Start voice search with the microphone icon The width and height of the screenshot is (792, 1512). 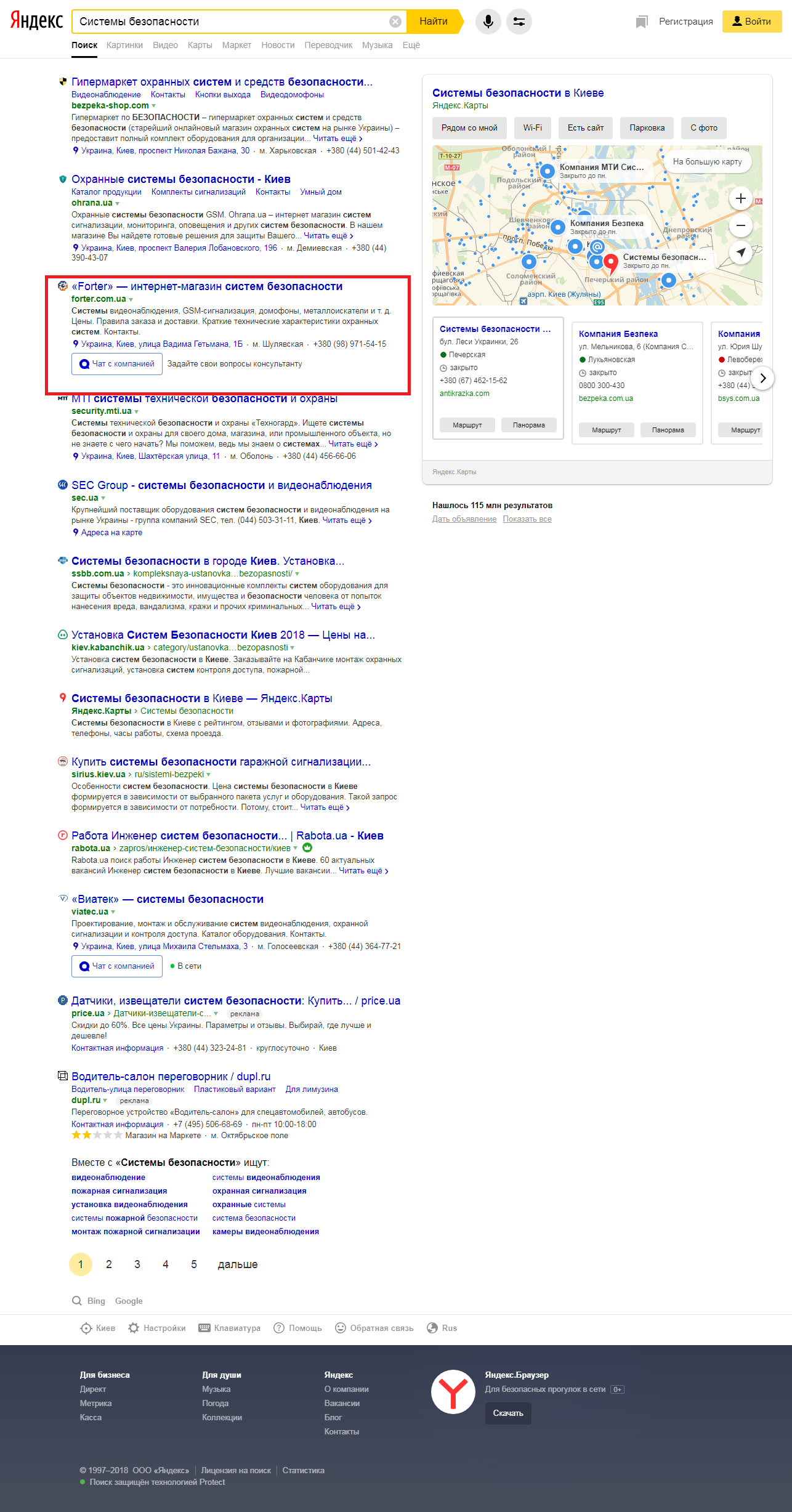(488, 22)
